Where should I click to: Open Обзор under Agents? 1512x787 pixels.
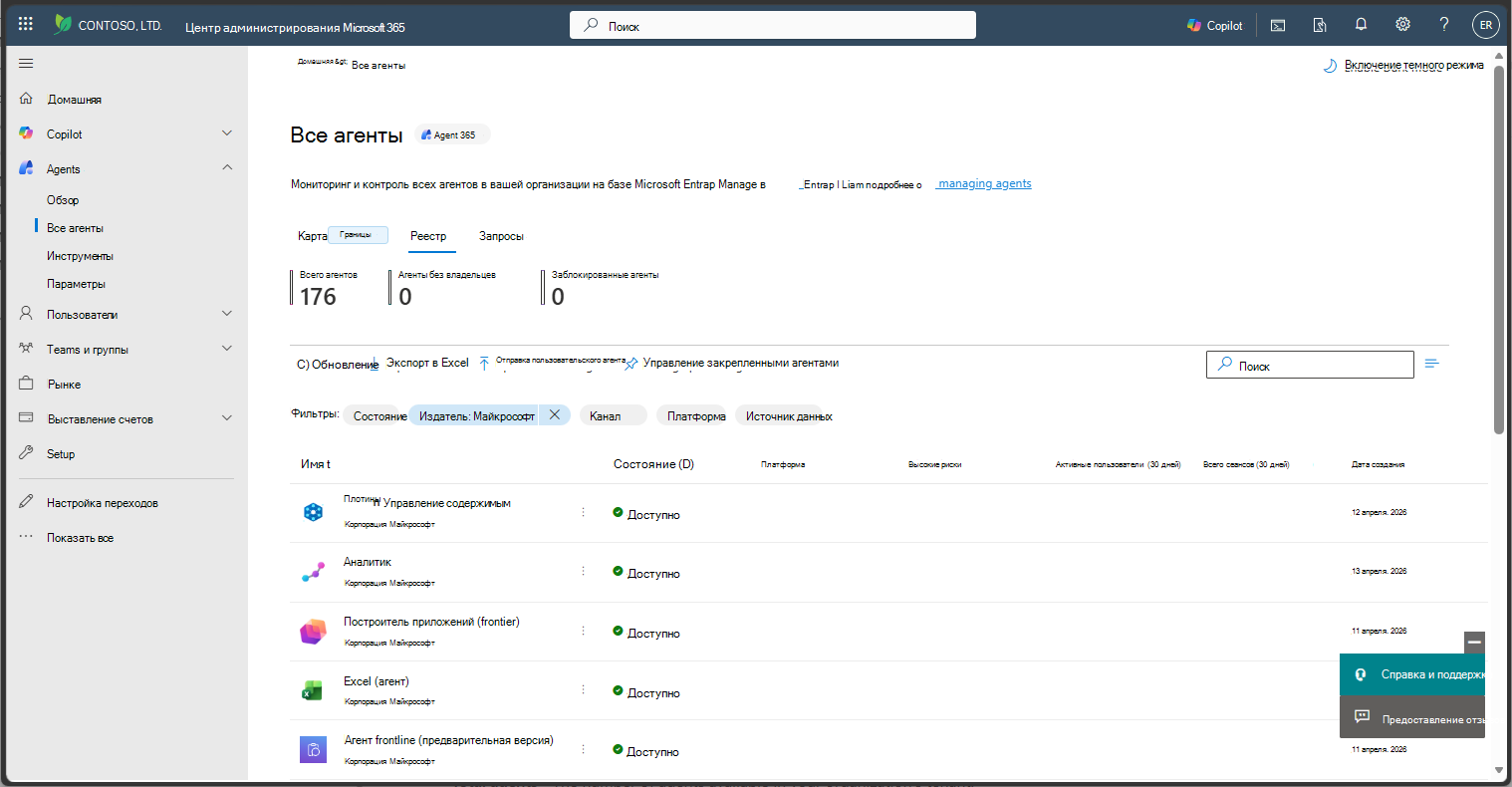coord(63,200)
